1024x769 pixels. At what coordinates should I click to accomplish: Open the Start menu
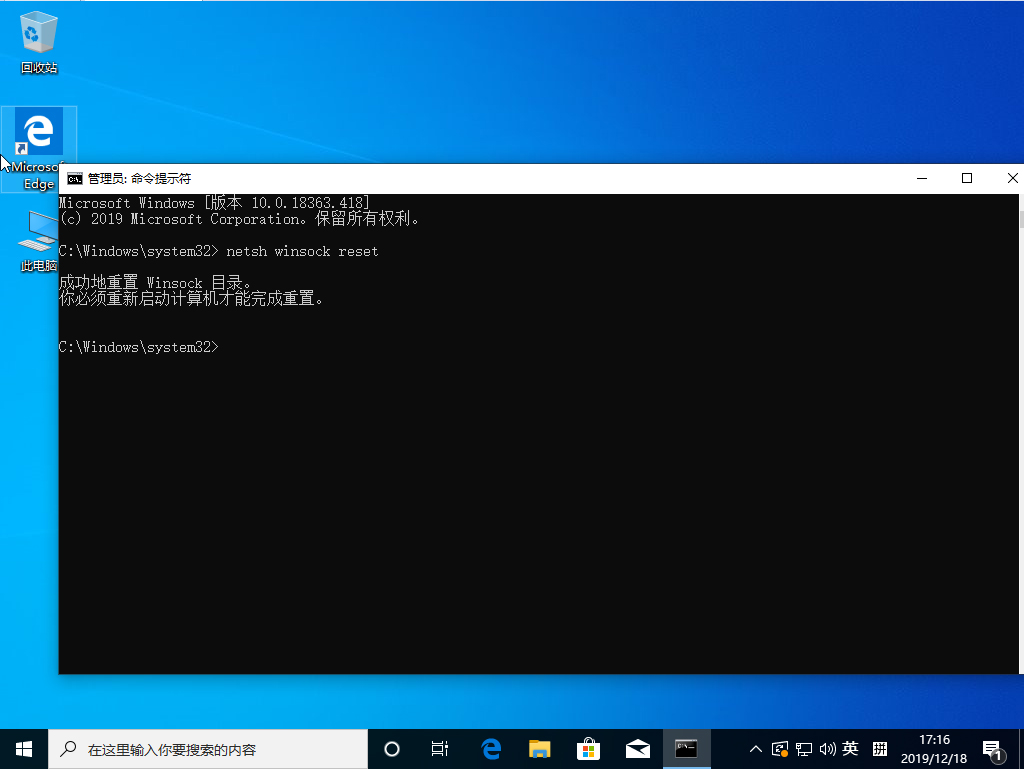coord(22,748)
